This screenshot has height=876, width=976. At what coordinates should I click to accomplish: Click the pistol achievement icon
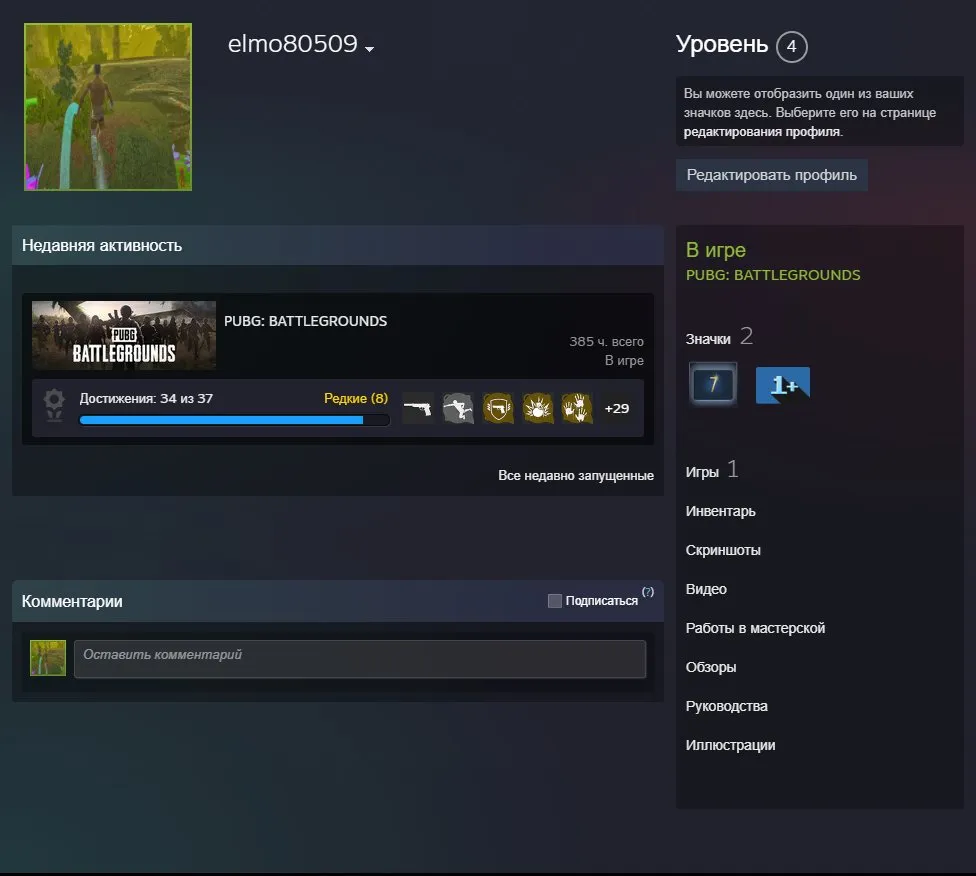[x=418, y=408]
